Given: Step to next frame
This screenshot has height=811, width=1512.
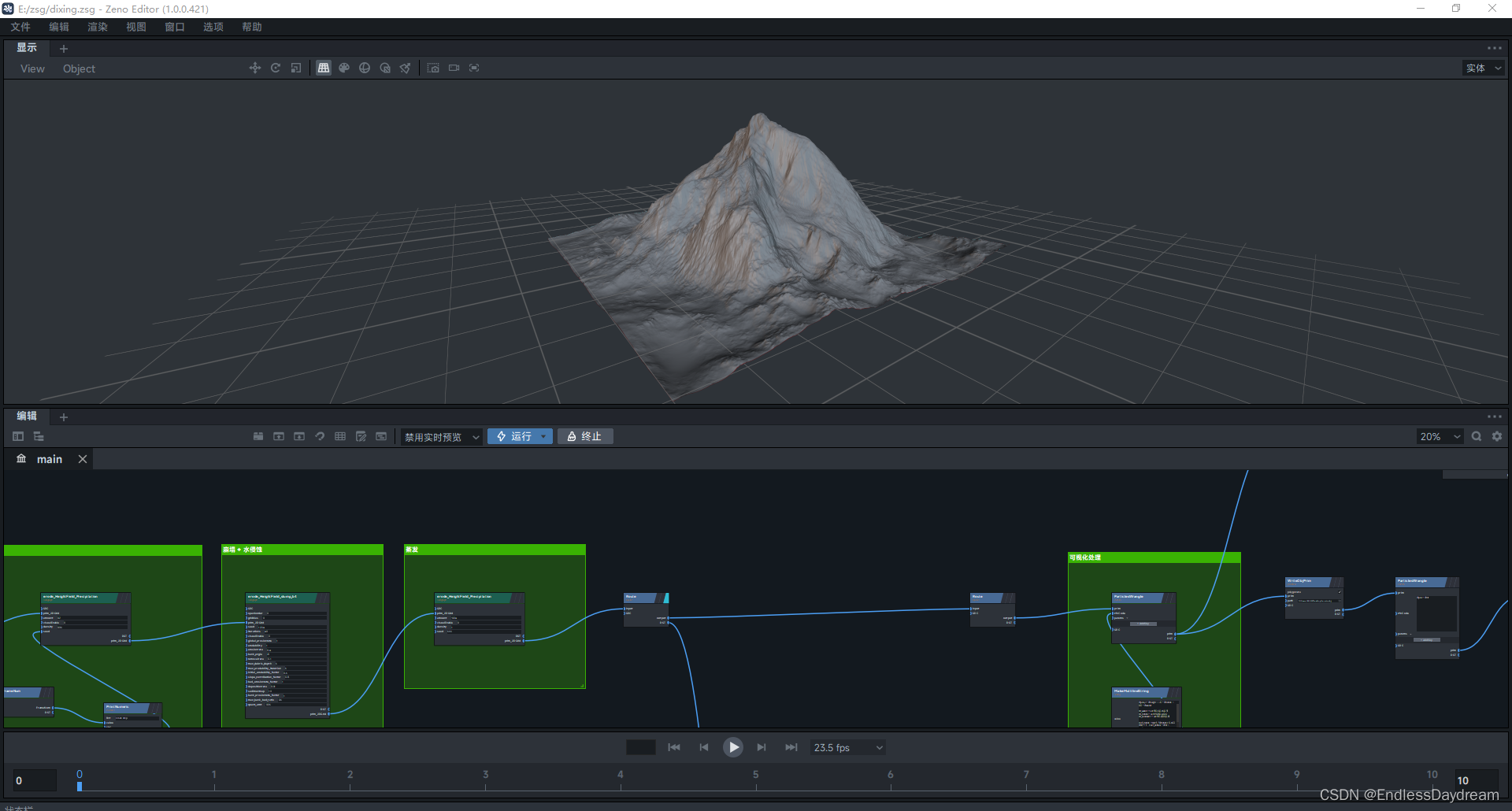Looking at the screenshot, I should [762, 747].
